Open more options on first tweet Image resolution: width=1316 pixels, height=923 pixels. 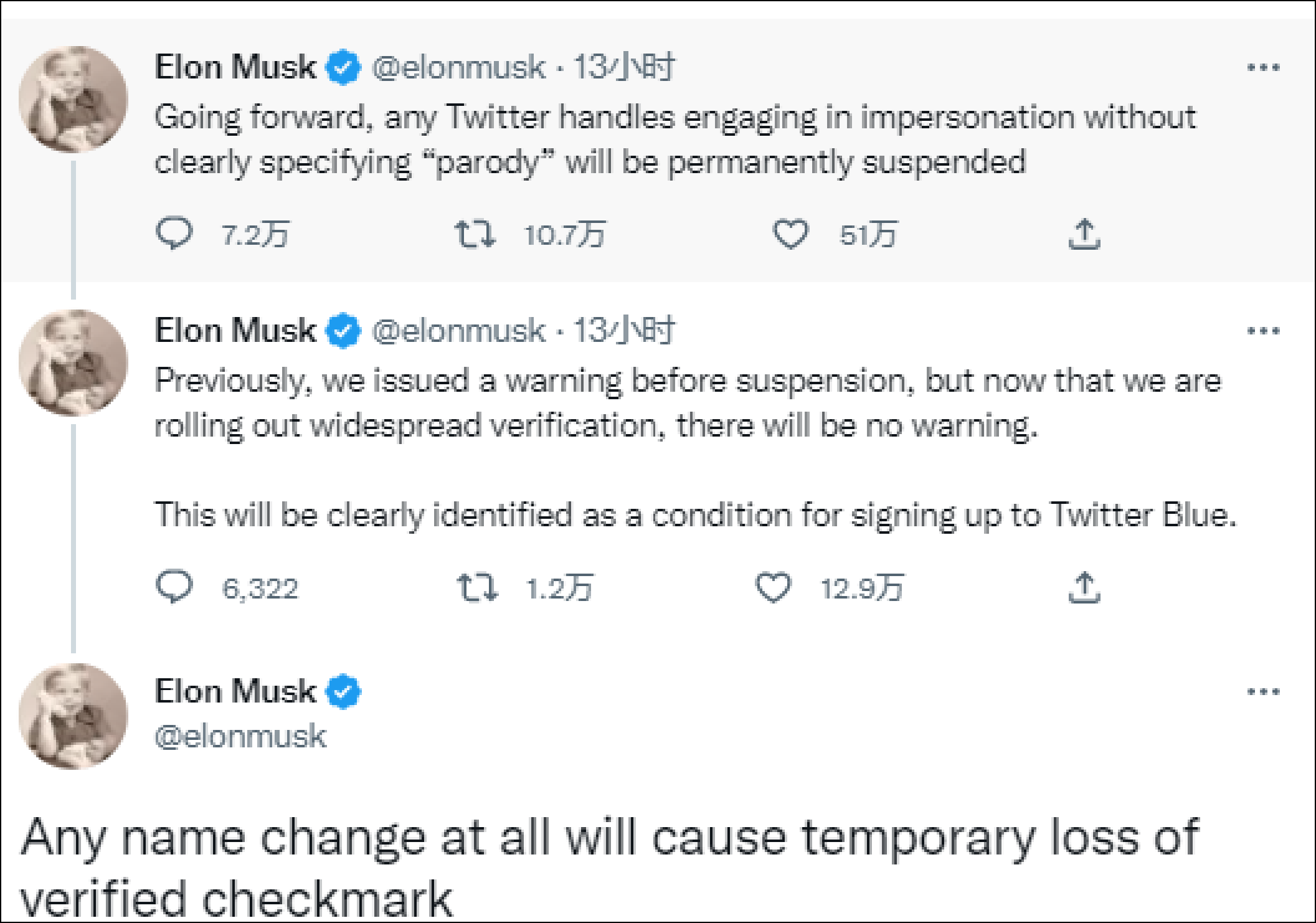1263,67
